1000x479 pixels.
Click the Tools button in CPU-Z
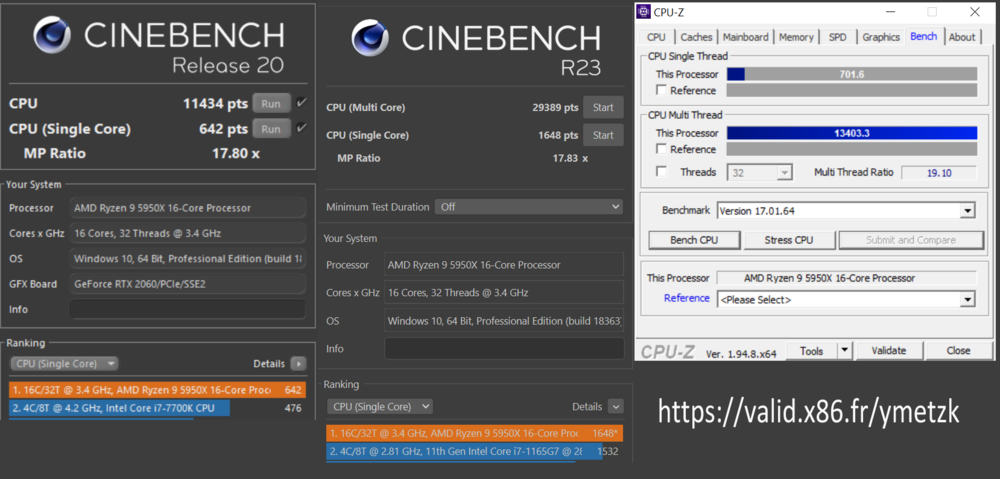(x=811, y=350)
